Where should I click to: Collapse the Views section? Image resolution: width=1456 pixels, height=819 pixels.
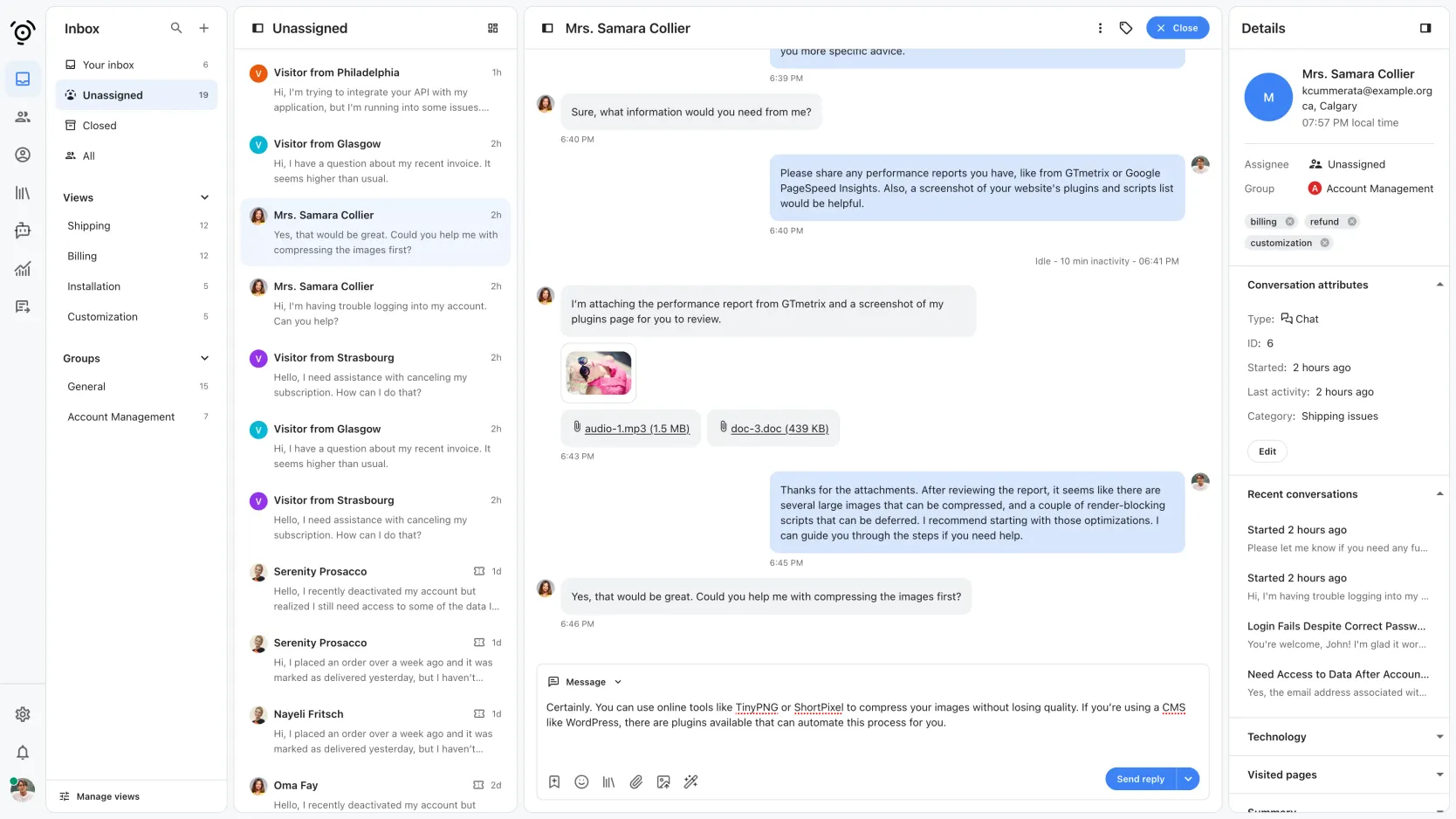[x=204, y=197]
